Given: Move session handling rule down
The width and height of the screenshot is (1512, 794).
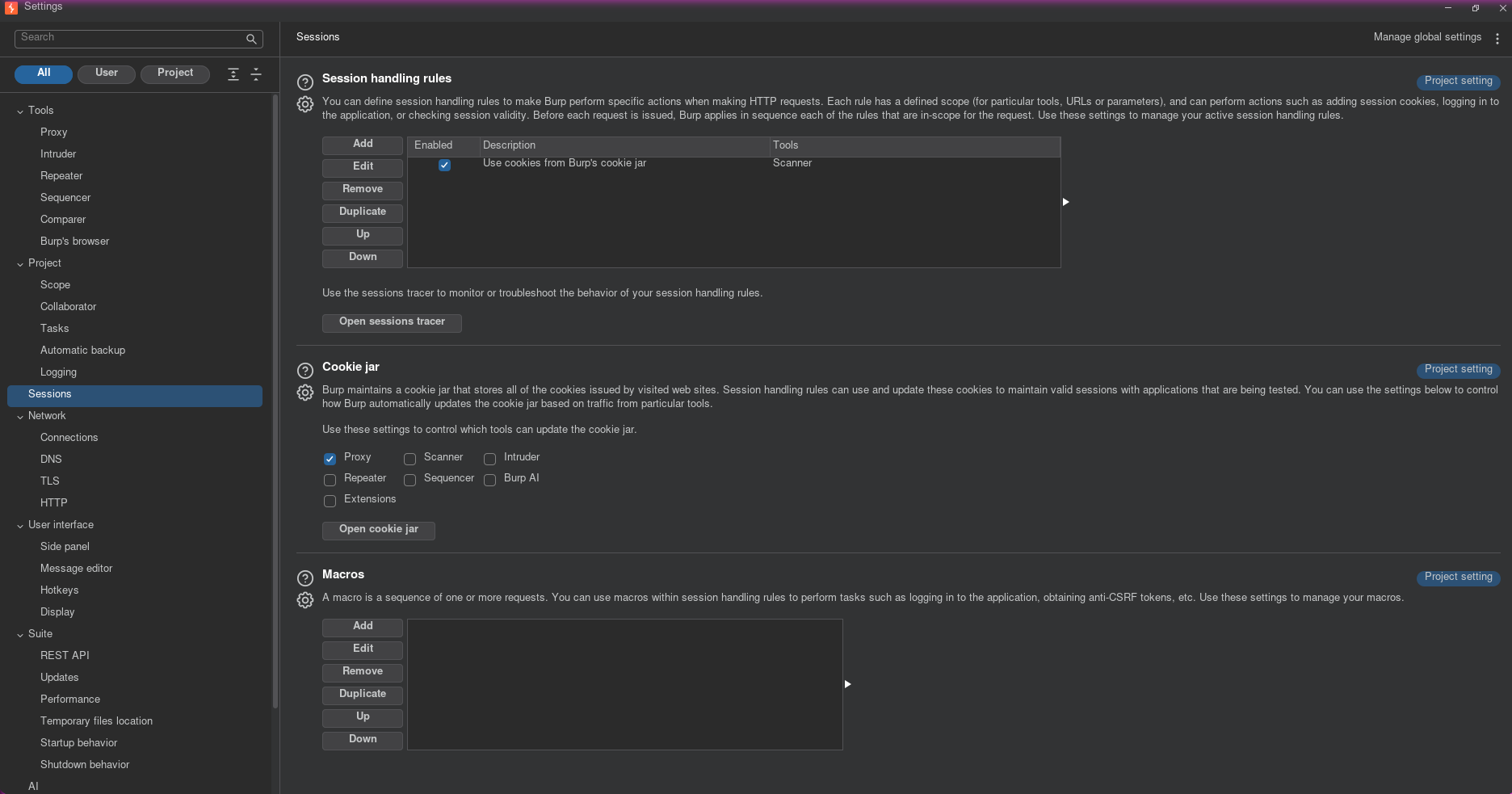Looking at the screenshot, I should point(363,258).
